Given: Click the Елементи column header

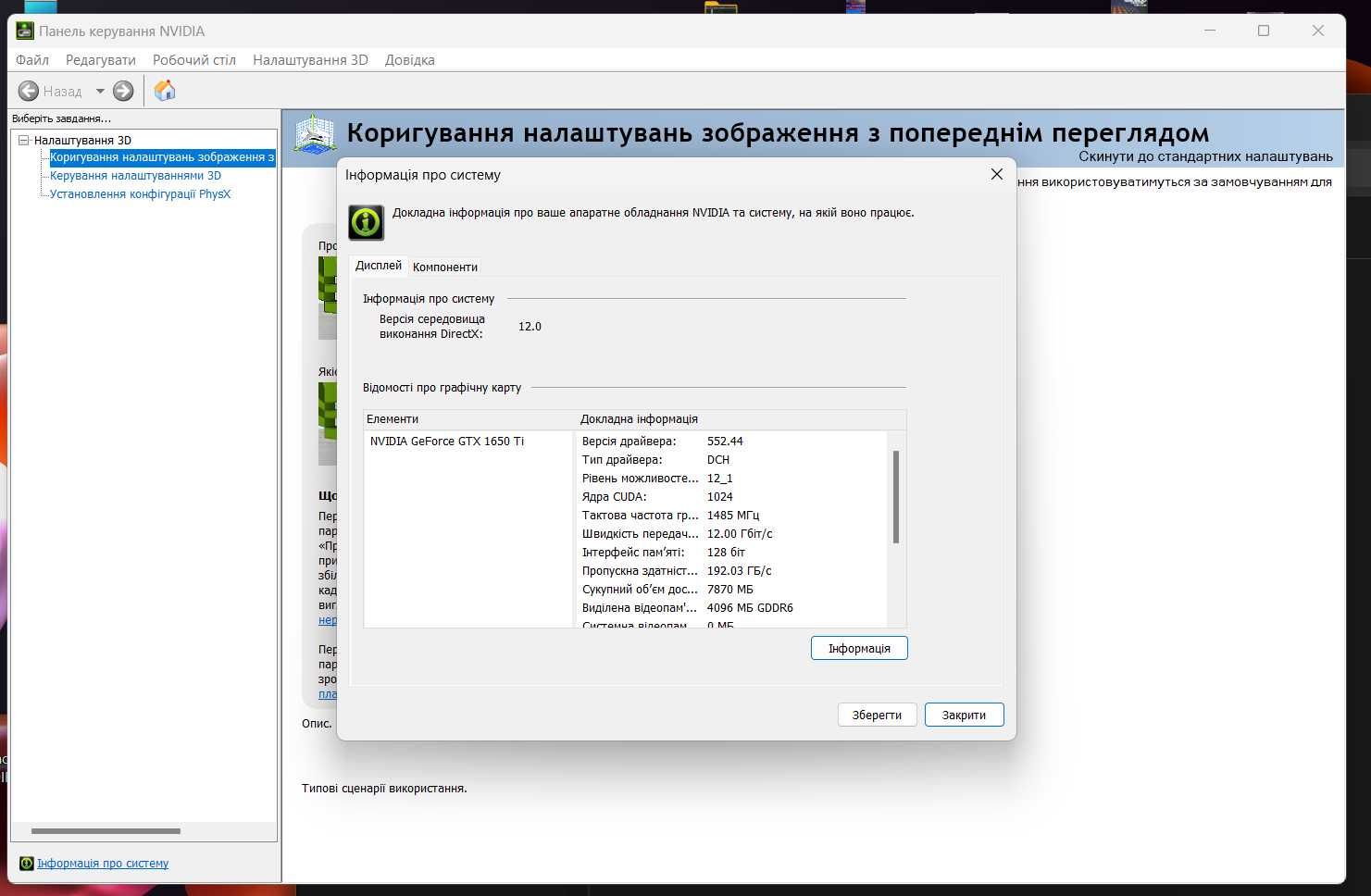Looking at the screenshot, I should (x=469, y=419).
